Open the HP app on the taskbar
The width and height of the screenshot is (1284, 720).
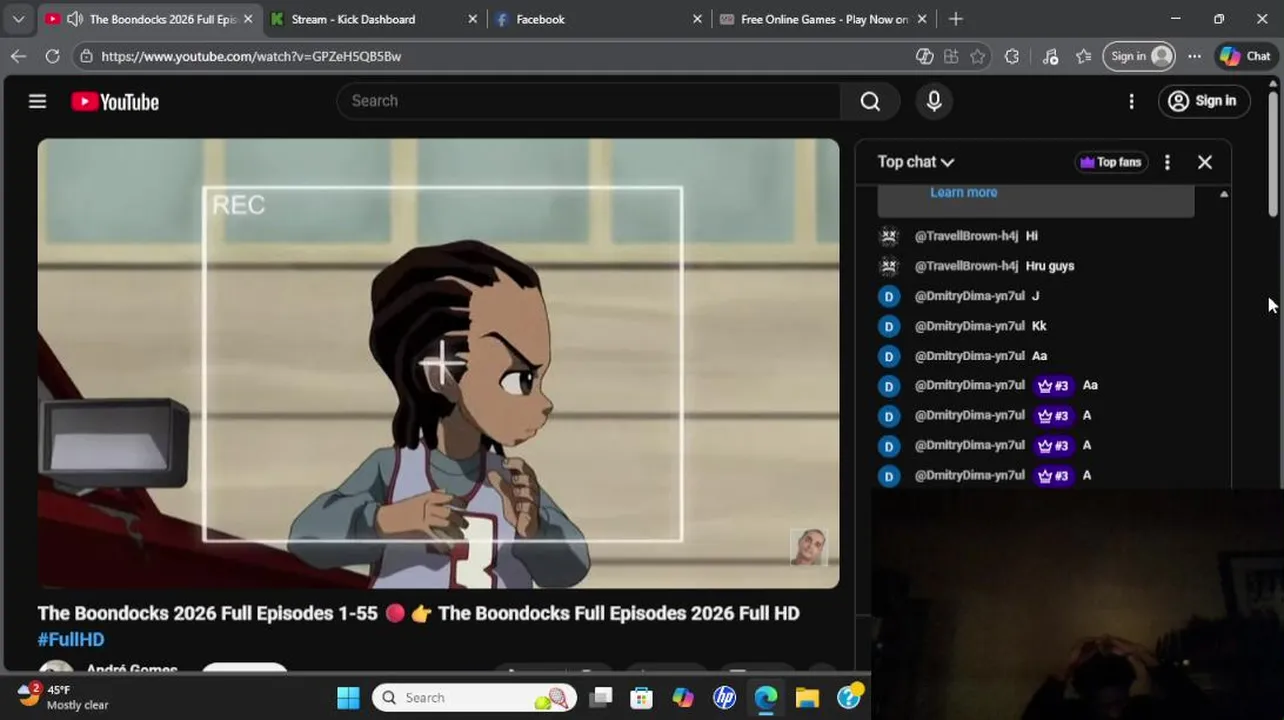(x=724, y=698)
